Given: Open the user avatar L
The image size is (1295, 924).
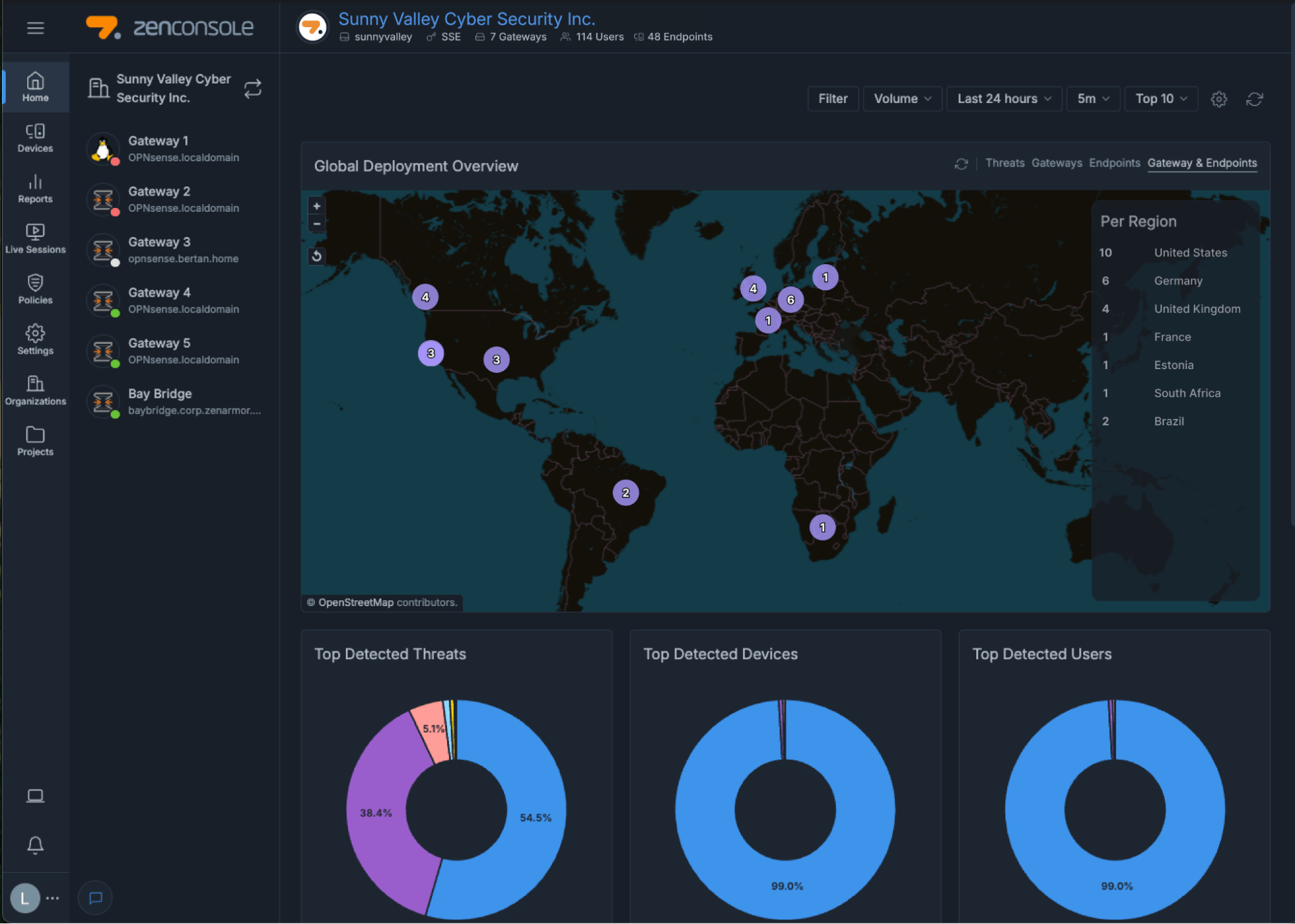Looking at the screenshot, I should point(25,898).
